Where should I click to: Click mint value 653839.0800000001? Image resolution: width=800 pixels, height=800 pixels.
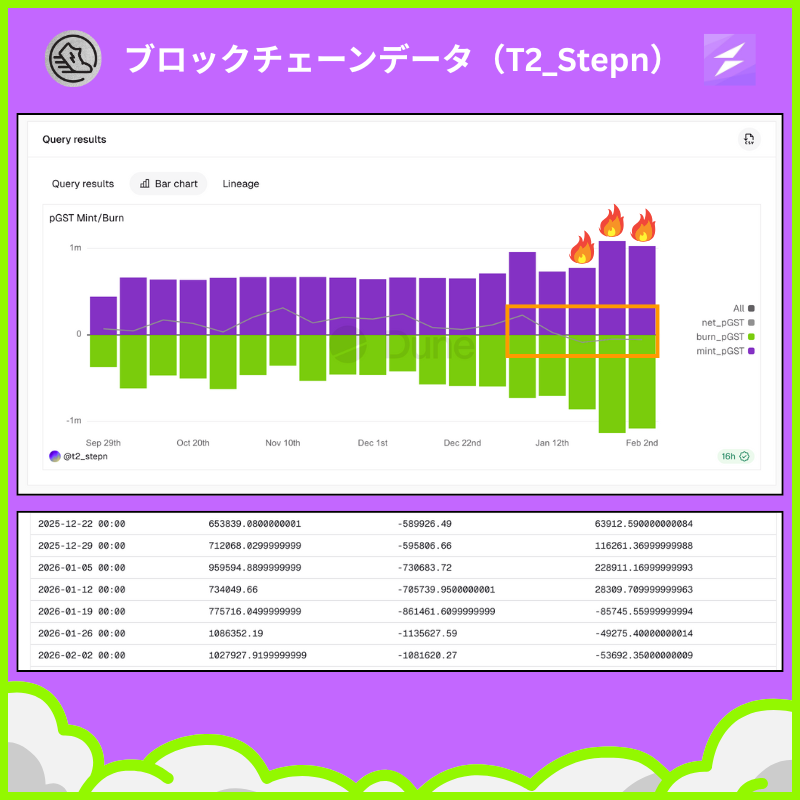pos(255,524)
